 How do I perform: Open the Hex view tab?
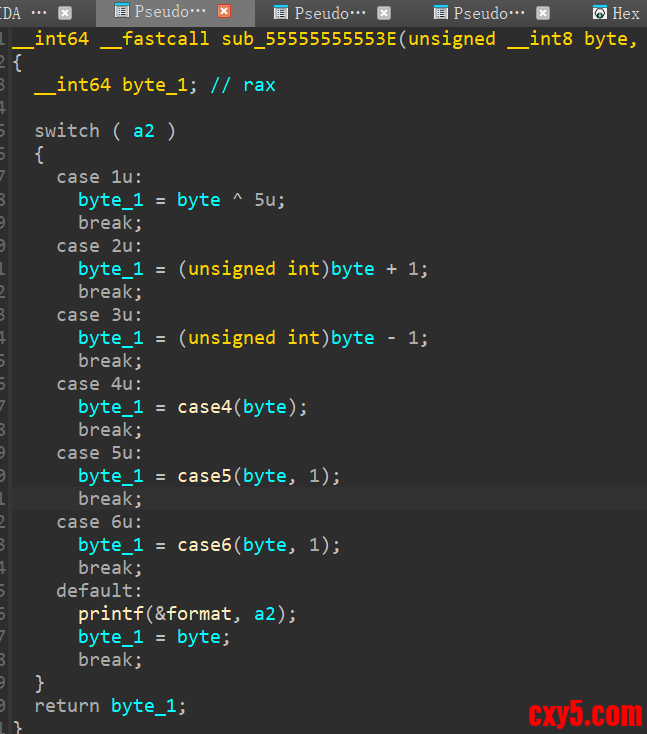tap(626, 13)
